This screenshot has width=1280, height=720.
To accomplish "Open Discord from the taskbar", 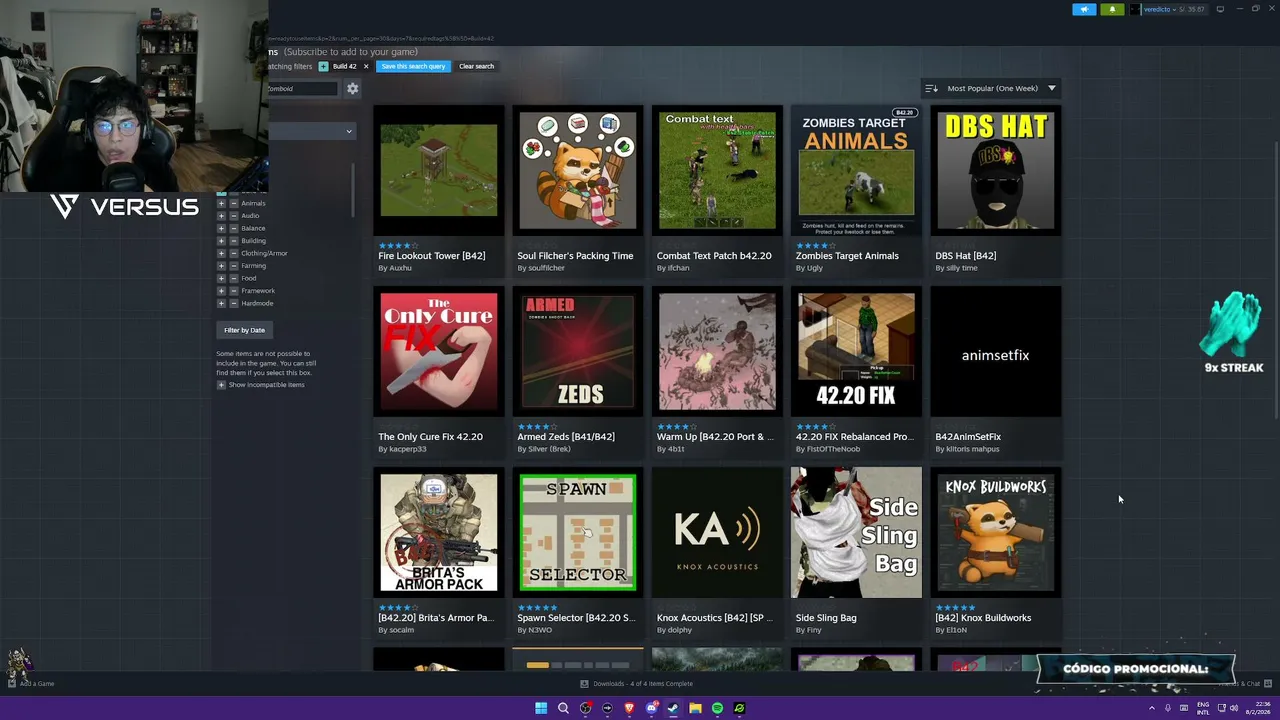I will tap(651, 708).
